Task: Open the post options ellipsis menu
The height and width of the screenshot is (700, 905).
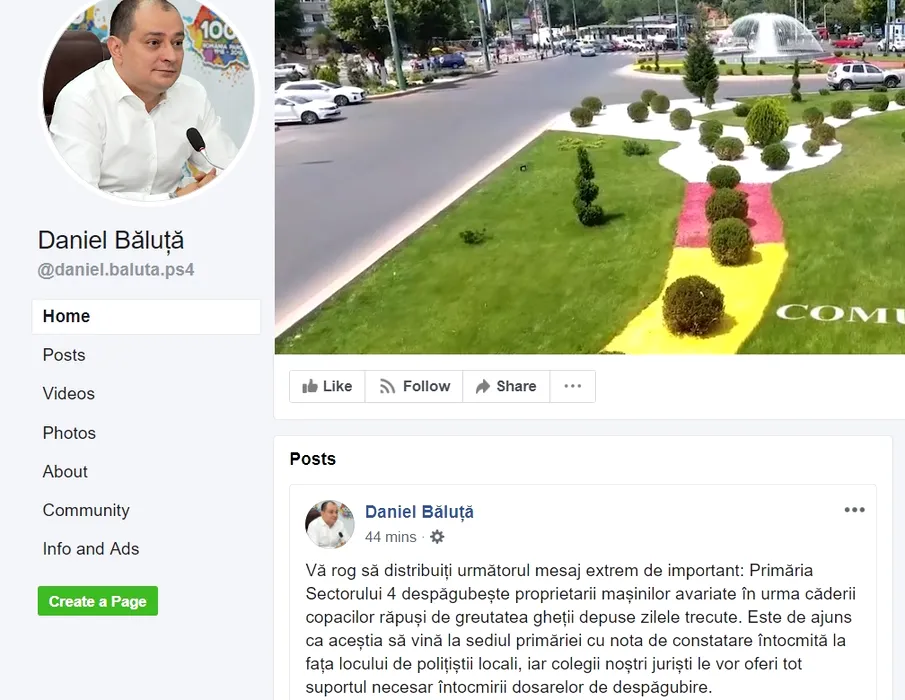Action: (854, 510)
